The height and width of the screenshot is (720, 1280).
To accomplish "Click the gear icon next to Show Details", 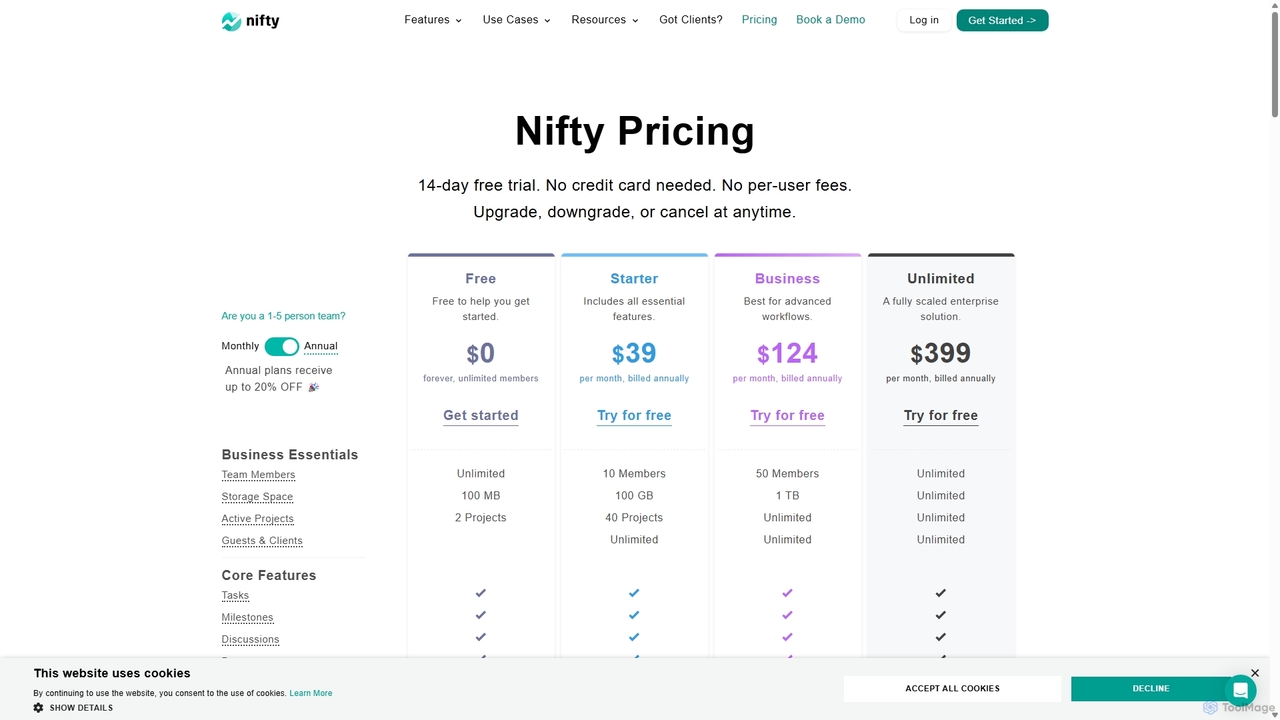I will pyautogui.click(x=38, y=708).
